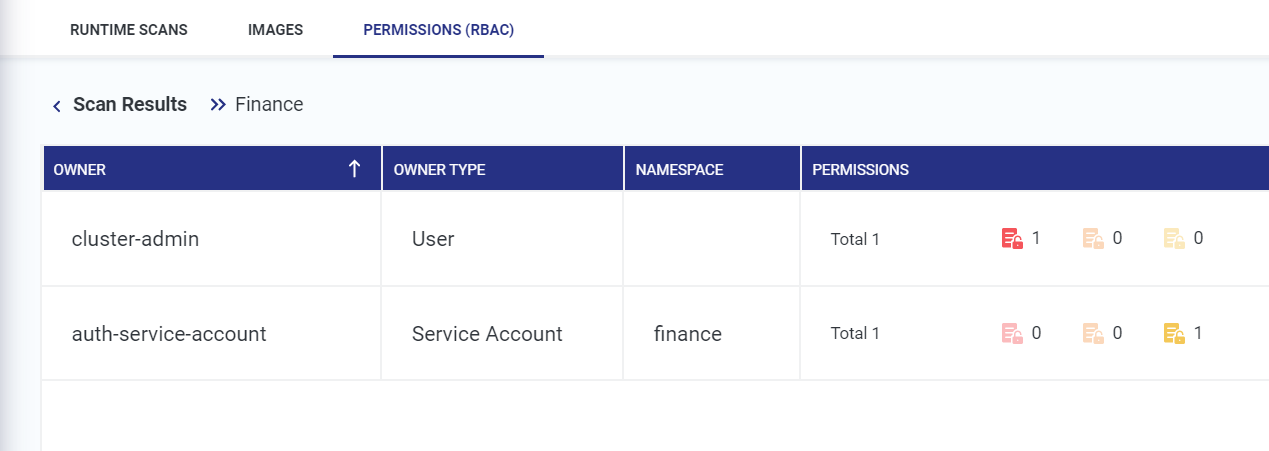Viewport: 1269px width, 451px height.
Task: Open the Images tab
Action: point(275,29)
